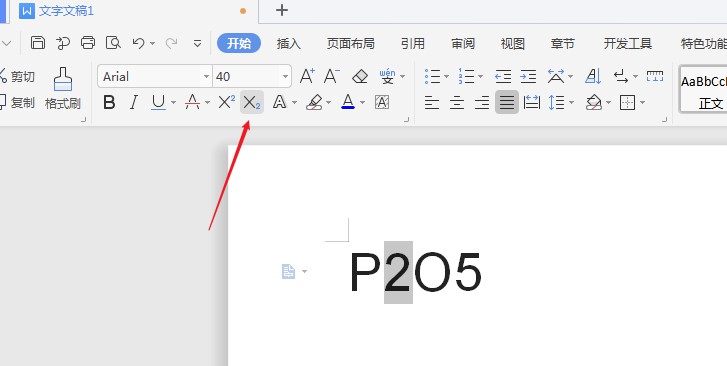Toggle Superscript X² button

pyautogui.click(x=226, y=102)
